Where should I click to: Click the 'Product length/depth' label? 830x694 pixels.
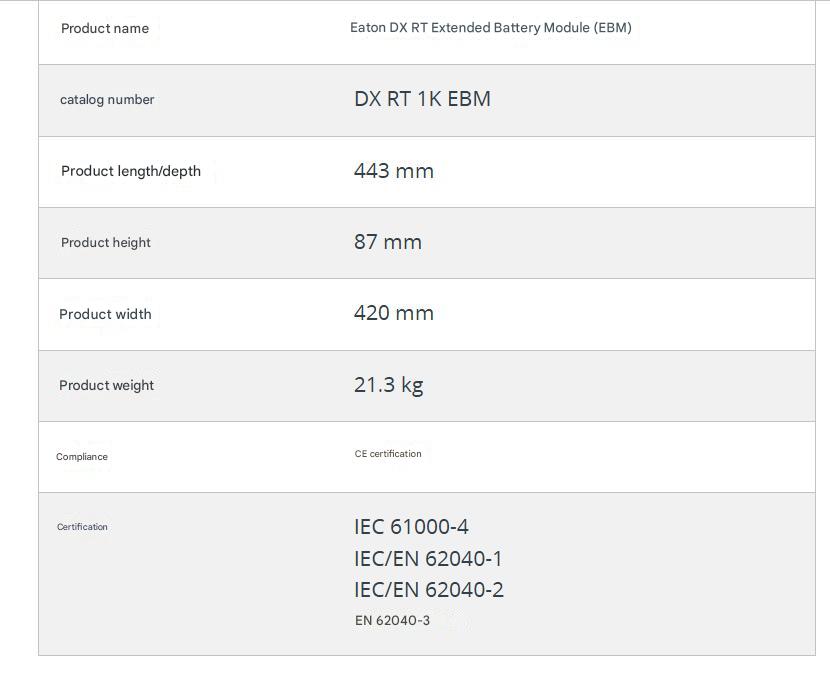(x=130, y=171)
